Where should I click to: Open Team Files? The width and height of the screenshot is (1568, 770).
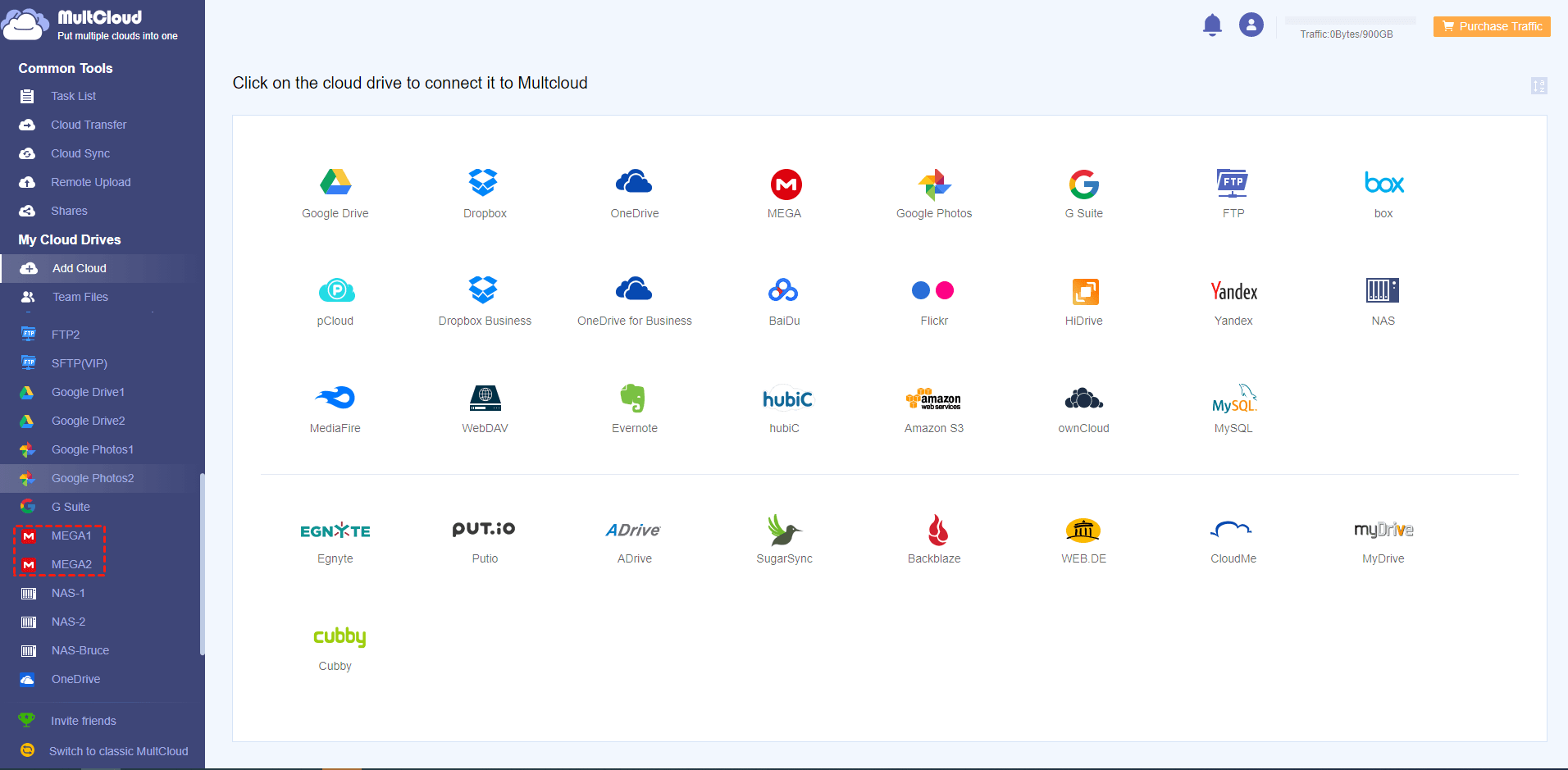pyautogui.click(x=80, y=297)
